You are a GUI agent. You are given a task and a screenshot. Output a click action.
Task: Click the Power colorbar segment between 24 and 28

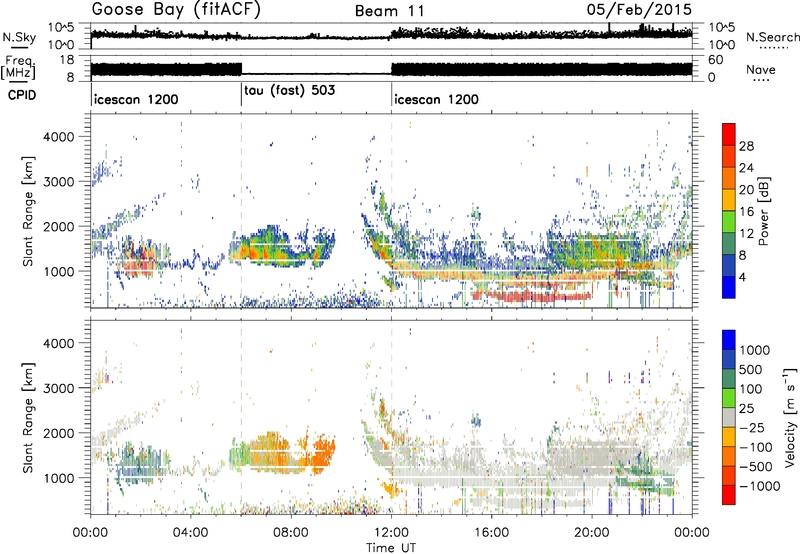pos(729,156)
